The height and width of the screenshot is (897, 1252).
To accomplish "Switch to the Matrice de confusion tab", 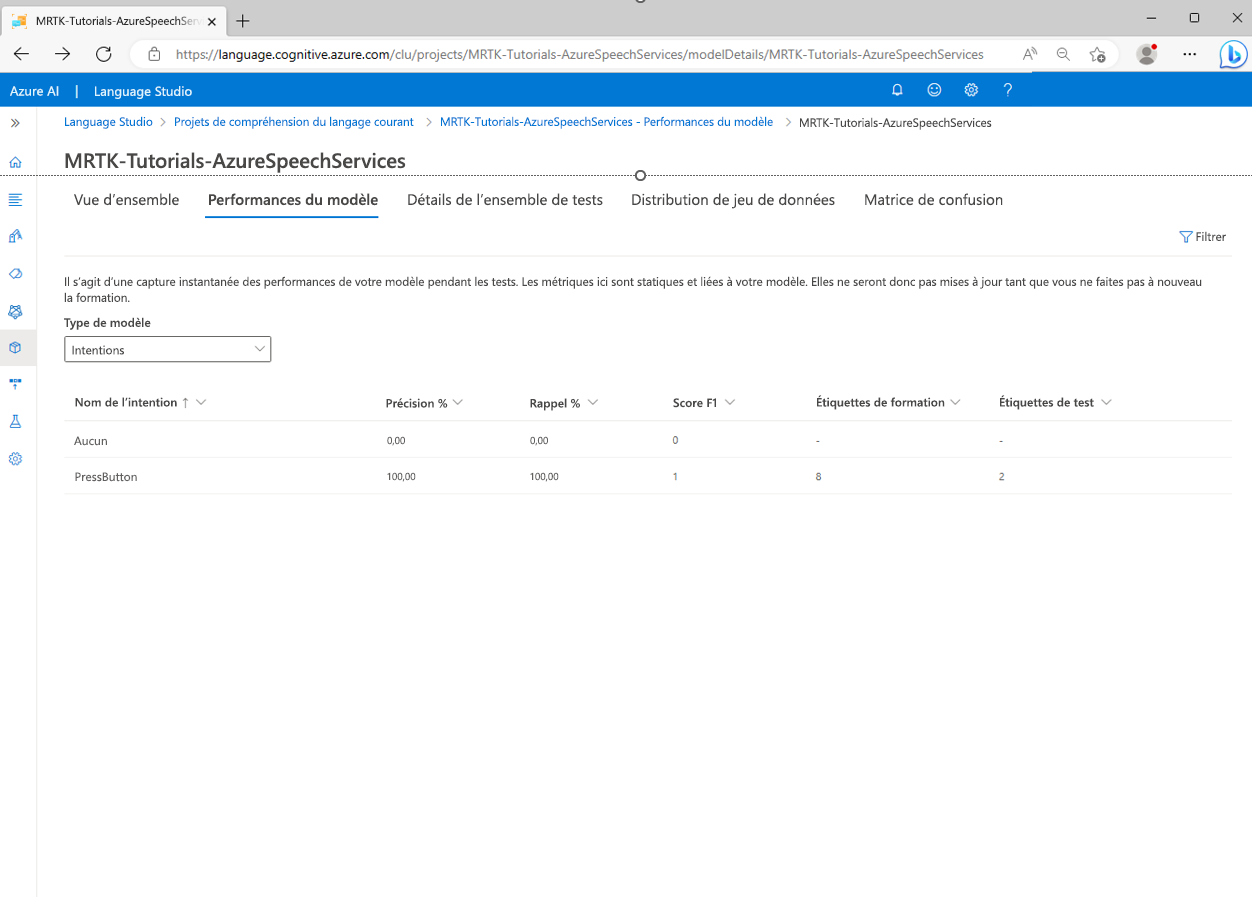I will coord(933,200).
